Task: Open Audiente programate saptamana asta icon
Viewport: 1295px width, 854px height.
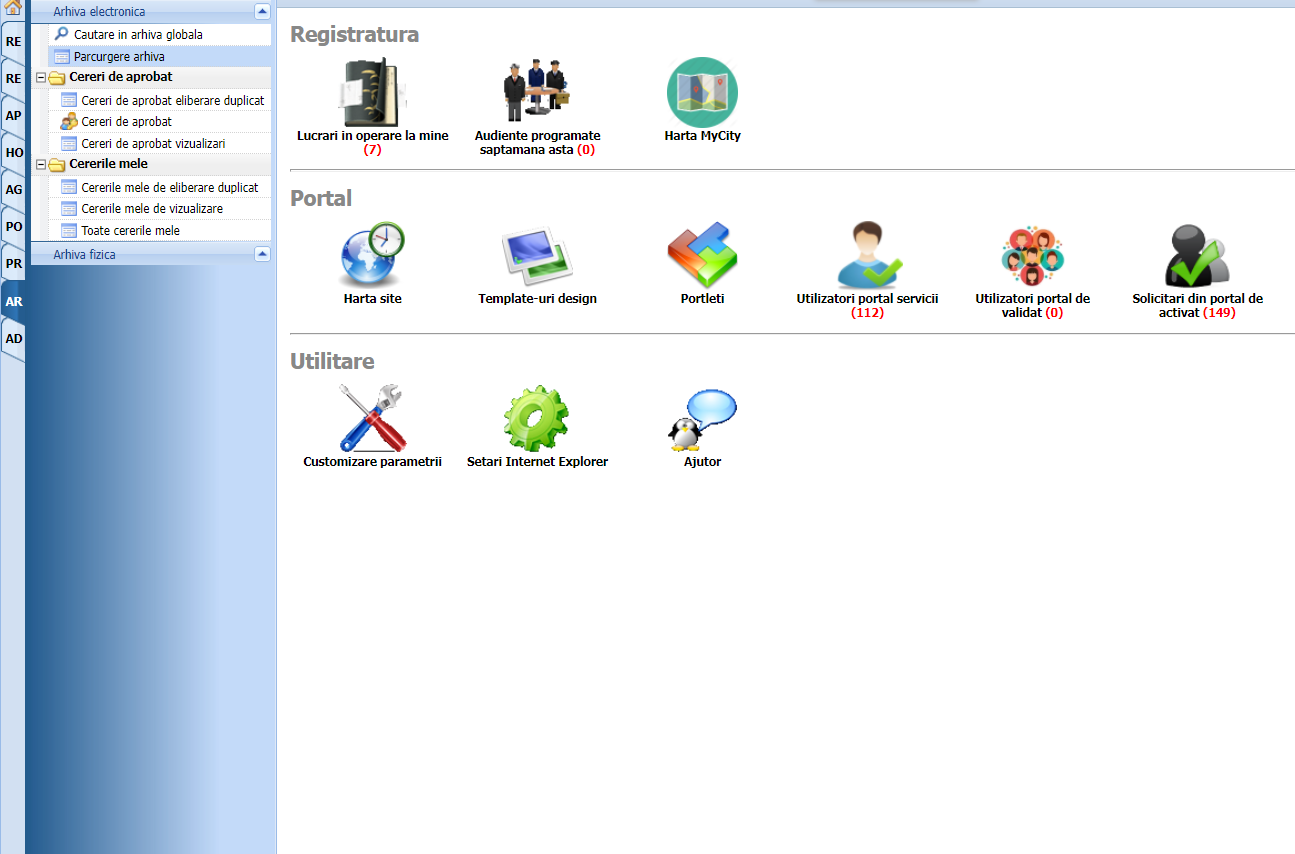Action: click(x=537, y=93)
